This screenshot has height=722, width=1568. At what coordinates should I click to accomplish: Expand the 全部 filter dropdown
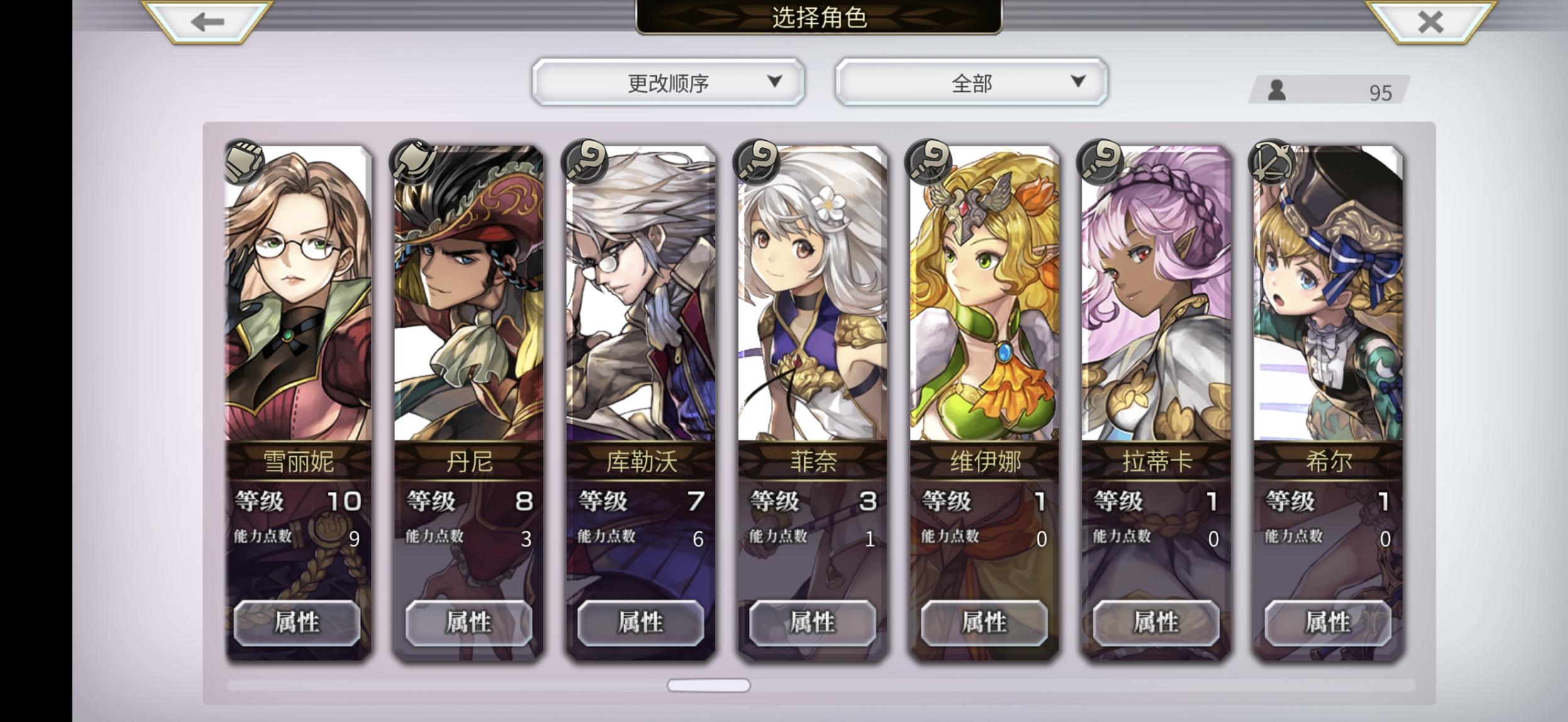[x=972, y=82]
